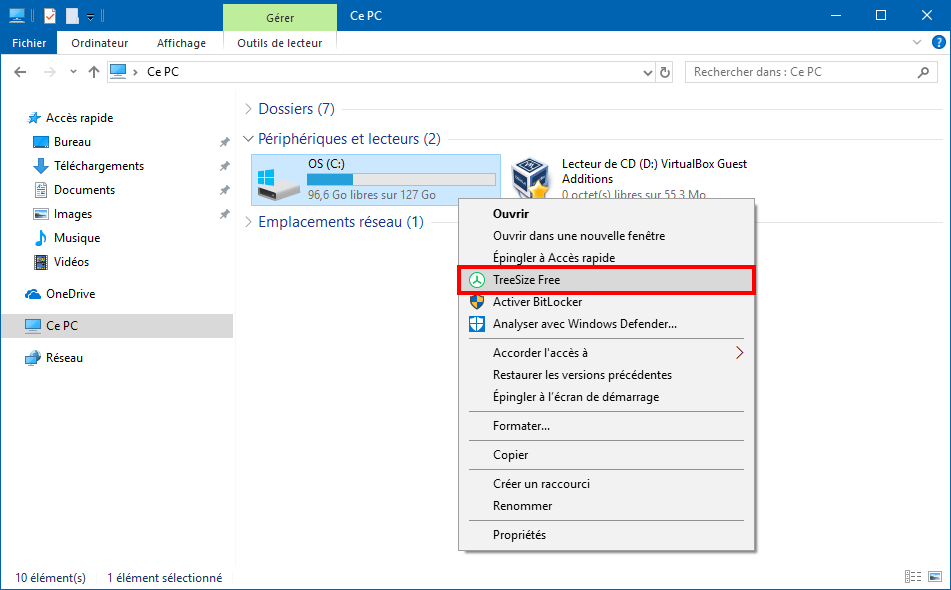The height and width of the screenshot is (590, 951).
Task: Click the Gérer contextual tab
Action: [x=280, y=18]
